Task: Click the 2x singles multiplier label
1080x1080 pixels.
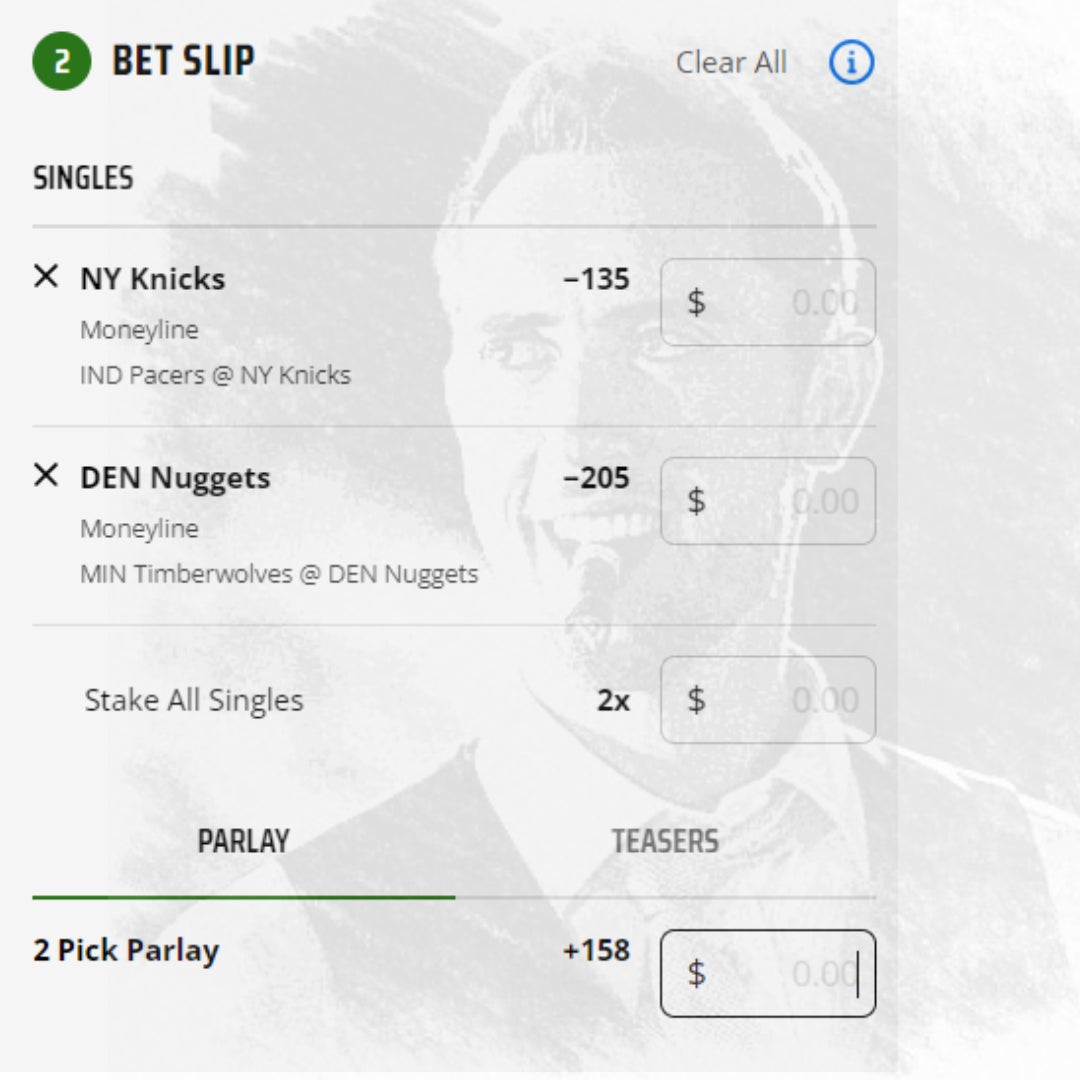Action: [x=613, y=701]
